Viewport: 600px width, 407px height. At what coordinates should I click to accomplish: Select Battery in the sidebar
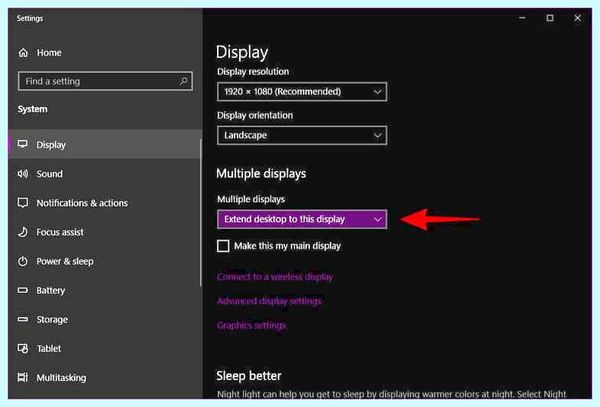51,291
